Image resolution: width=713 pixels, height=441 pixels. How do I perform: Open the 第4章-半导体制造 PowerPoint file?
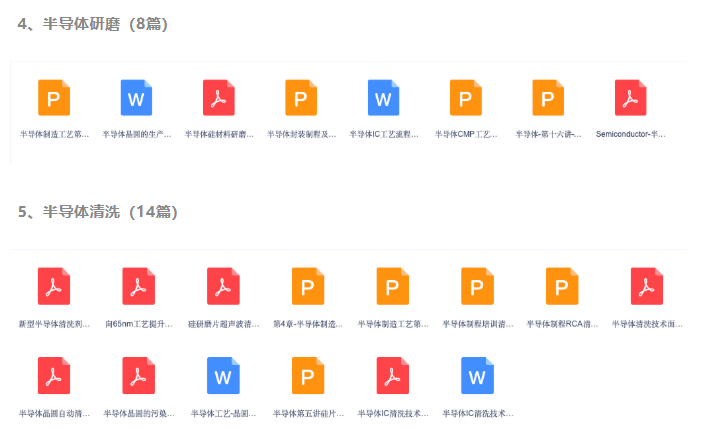click(x=307, y=286)
